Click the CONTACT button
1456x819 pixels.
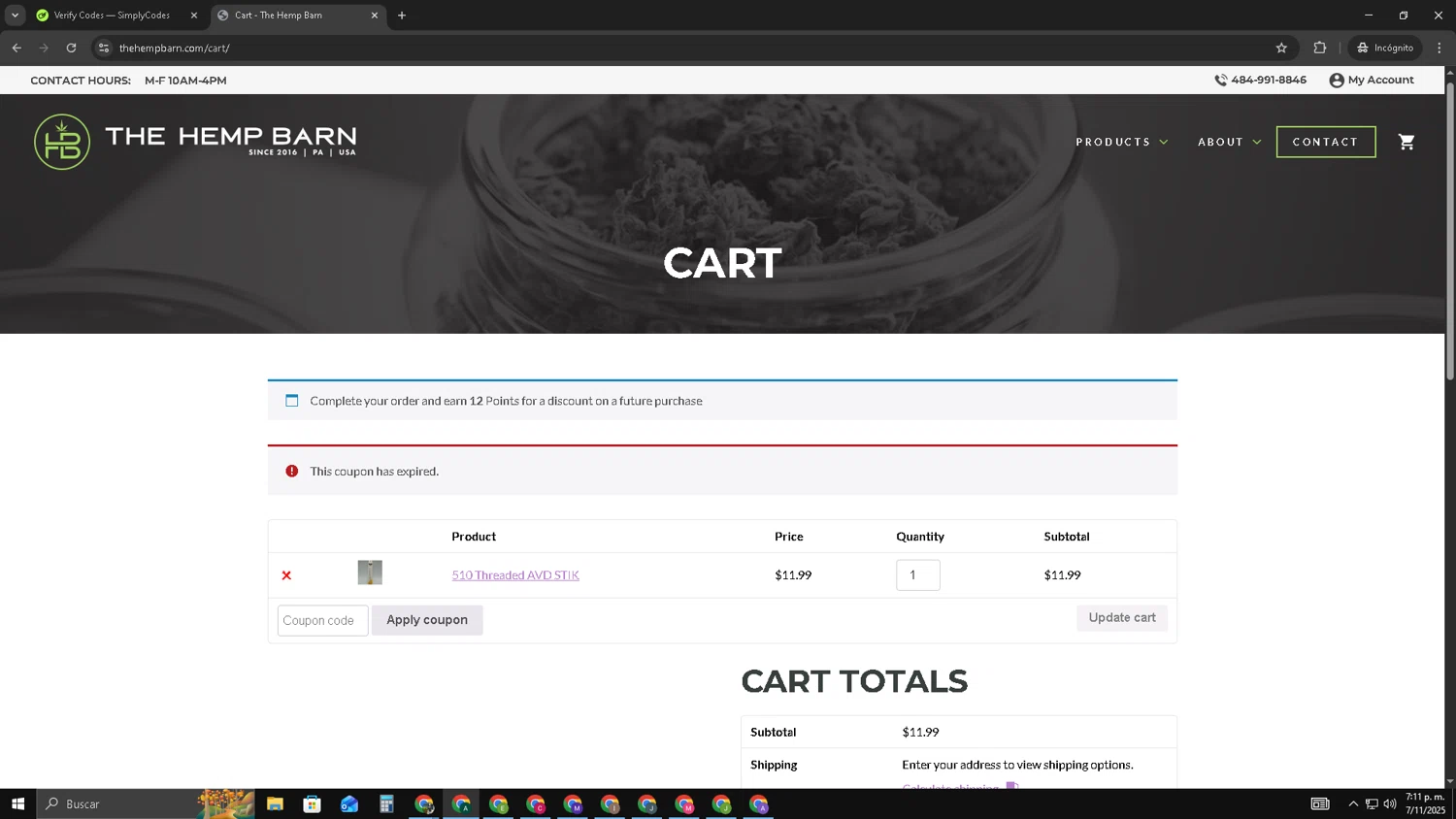(x=1326, y=142)
